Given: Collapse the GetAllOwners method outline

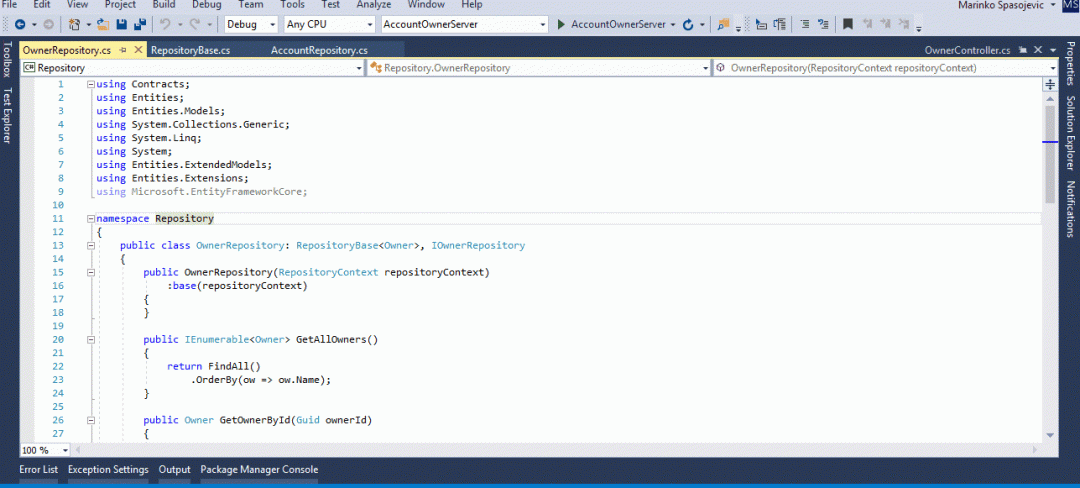Looking at the screenshot, I should [90, 339].
